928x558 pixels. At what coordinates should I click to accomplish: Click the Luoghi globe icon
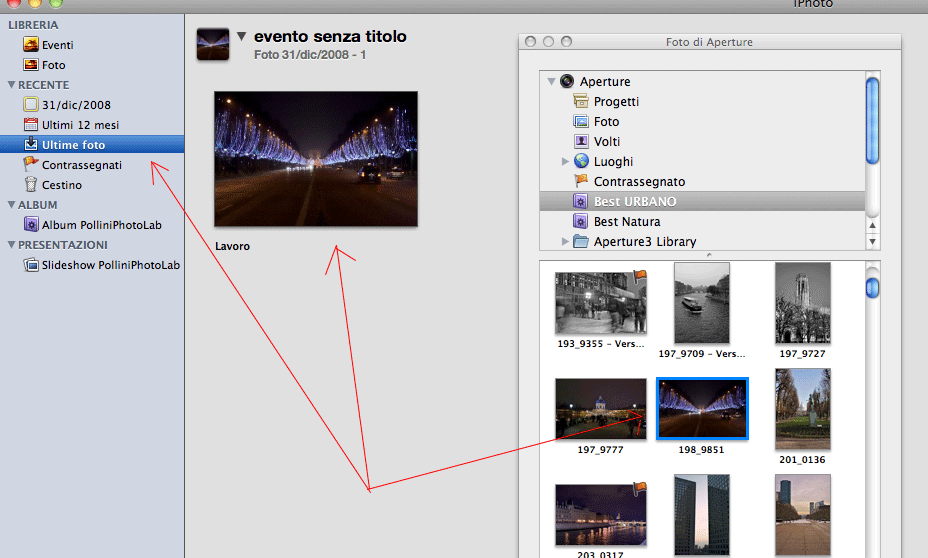581,161
